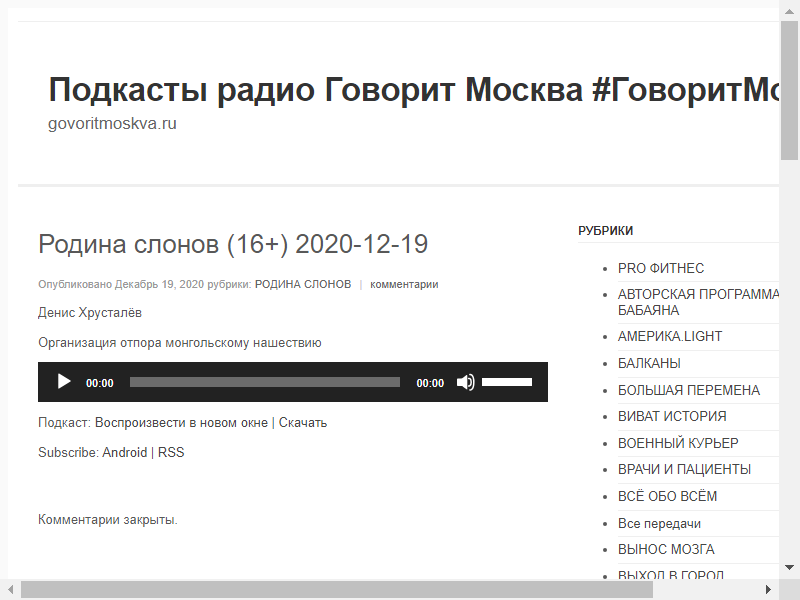Open the БАЛКАНЫ category
The width and height of the screenshot is (800, 600).
[649, 363]
